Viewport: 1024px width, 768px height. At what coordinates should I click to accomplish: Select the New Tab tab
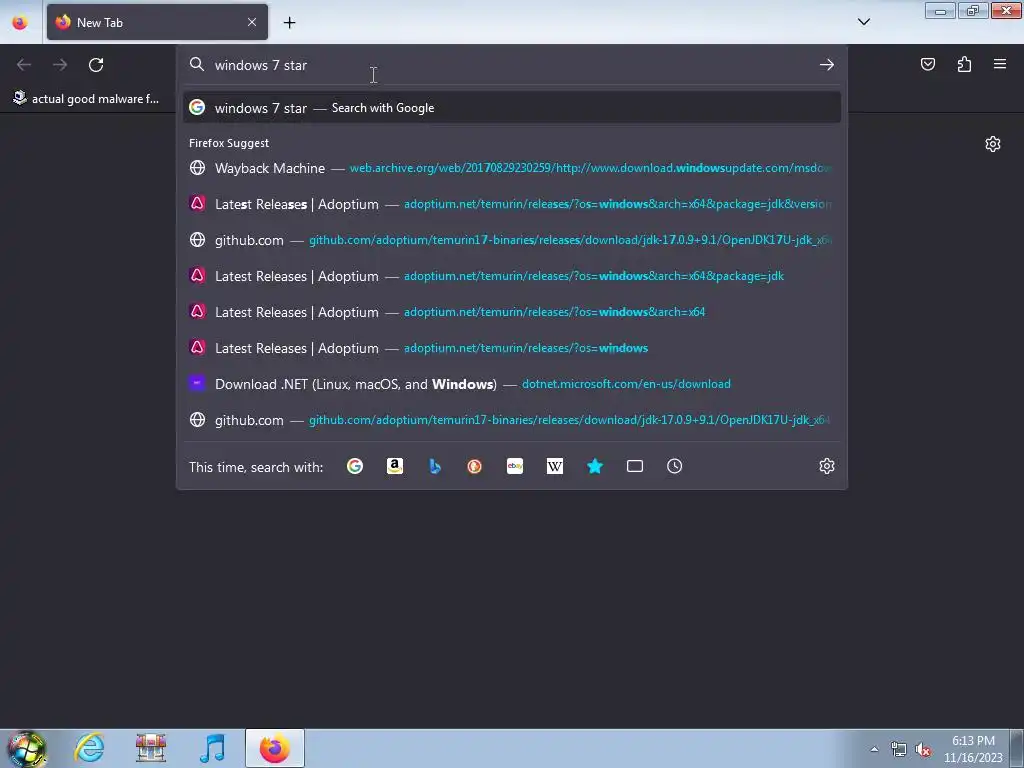157,22
